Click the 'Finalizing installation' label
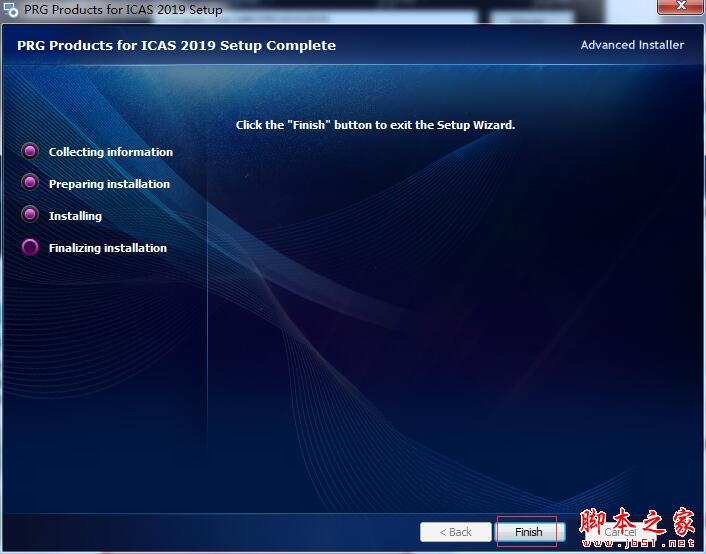 pos(108,248)
